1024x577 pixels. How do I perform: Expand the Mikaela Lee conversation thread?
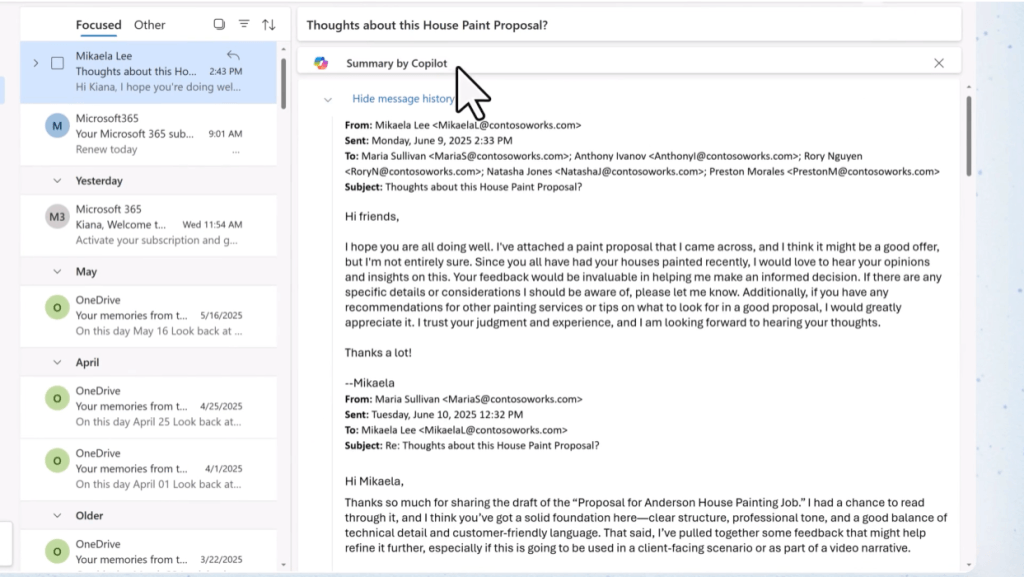pyautogui.click(x=36, y=63)
